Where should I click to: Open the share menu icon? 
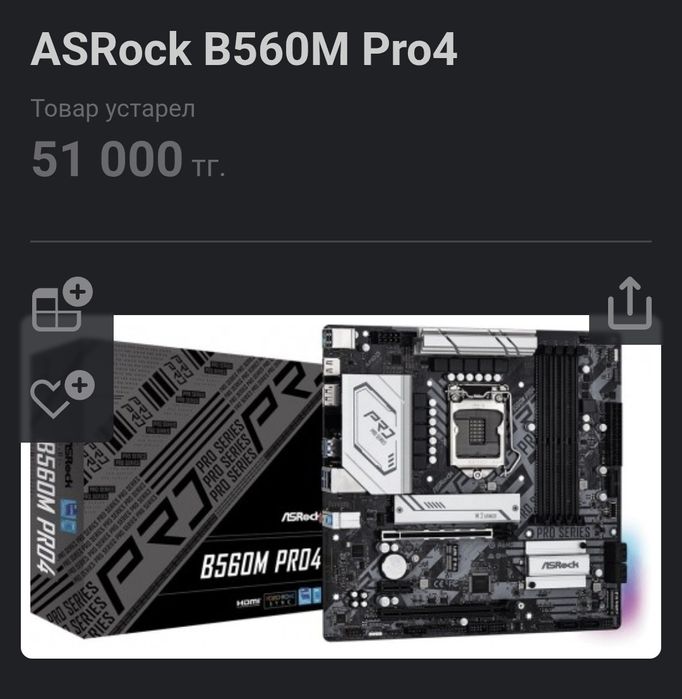(x=630, y=303)
